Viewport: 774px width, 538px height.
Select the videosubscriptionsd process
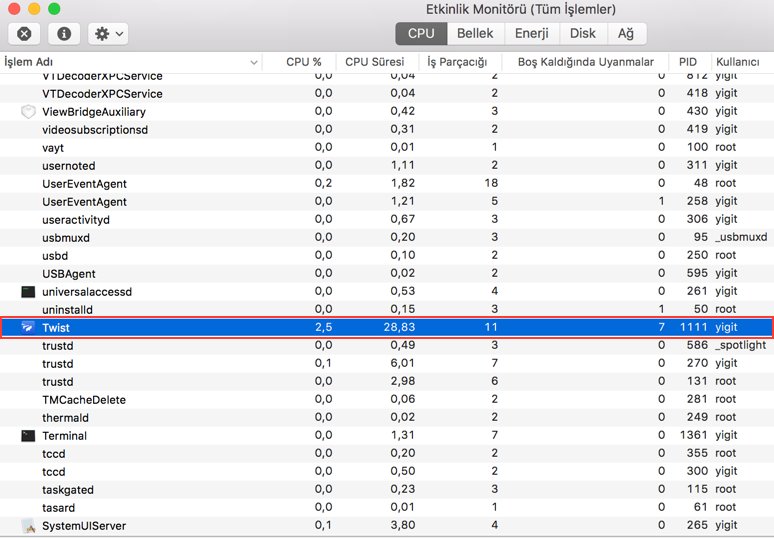387,129
